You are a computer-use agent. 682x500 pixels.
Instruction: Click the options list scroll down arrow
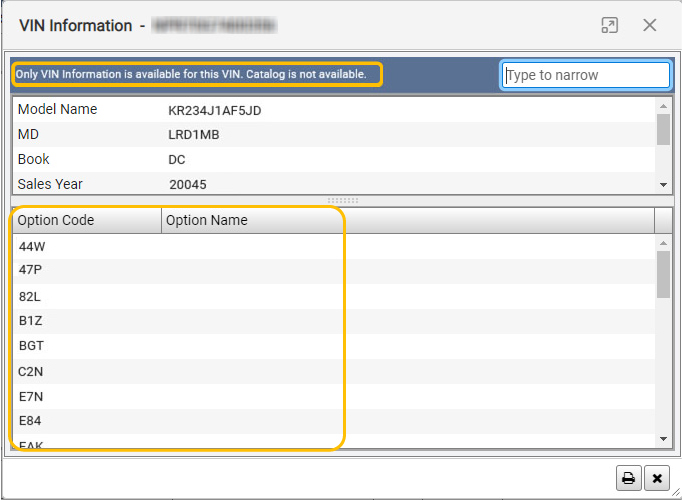(x=664, y=439)
